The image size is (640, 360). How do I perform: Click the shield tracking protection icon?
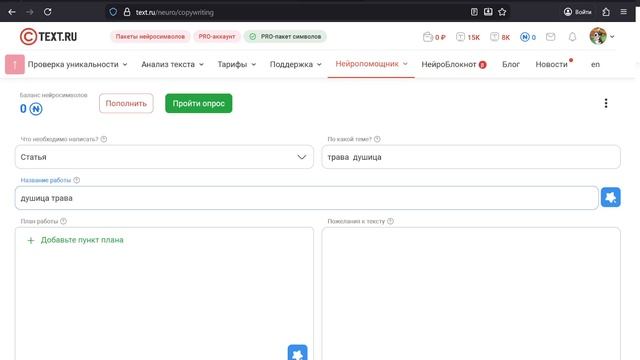(x=113, y=12)
